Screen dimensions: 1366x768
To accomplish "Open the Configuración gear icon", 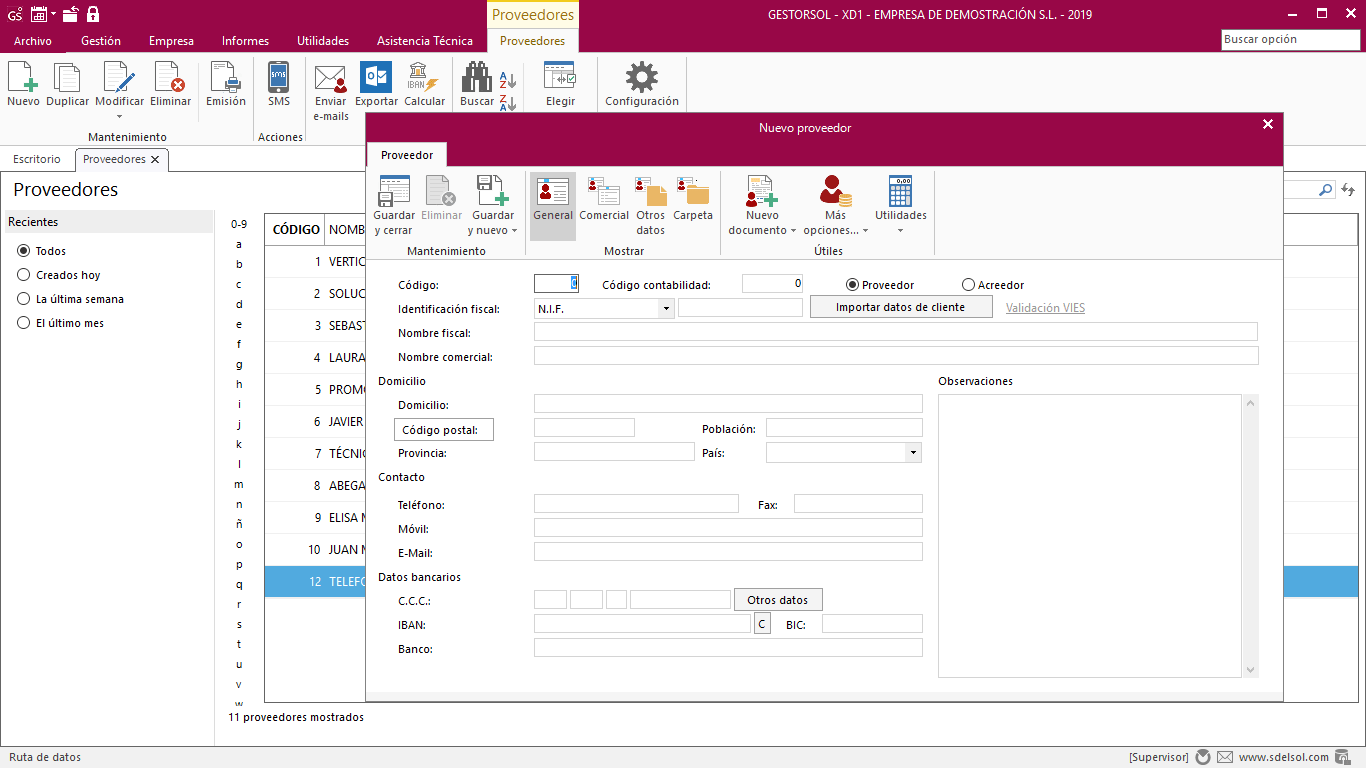I will [x=641, y=79].
